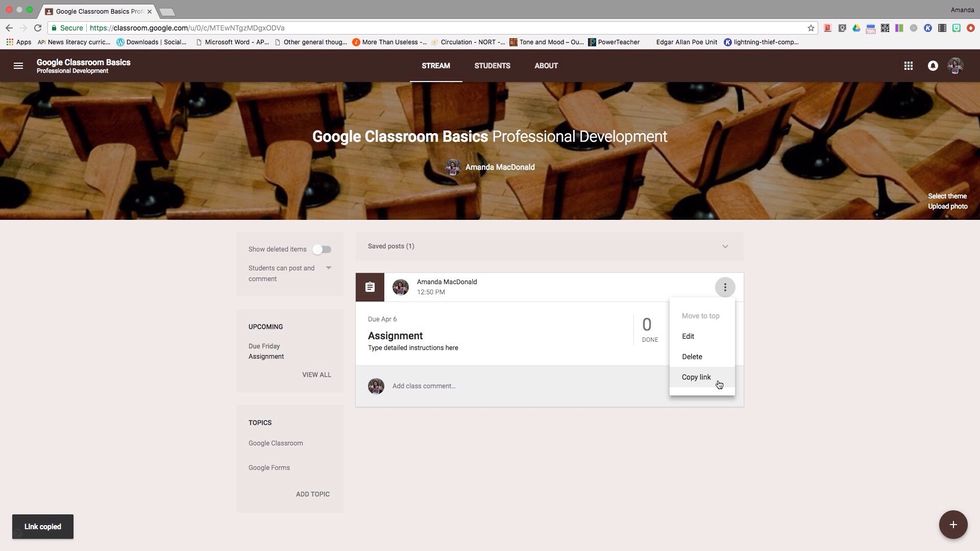Open the post's three-dot options menu
980x551 pixels.
tap(725, 287)
